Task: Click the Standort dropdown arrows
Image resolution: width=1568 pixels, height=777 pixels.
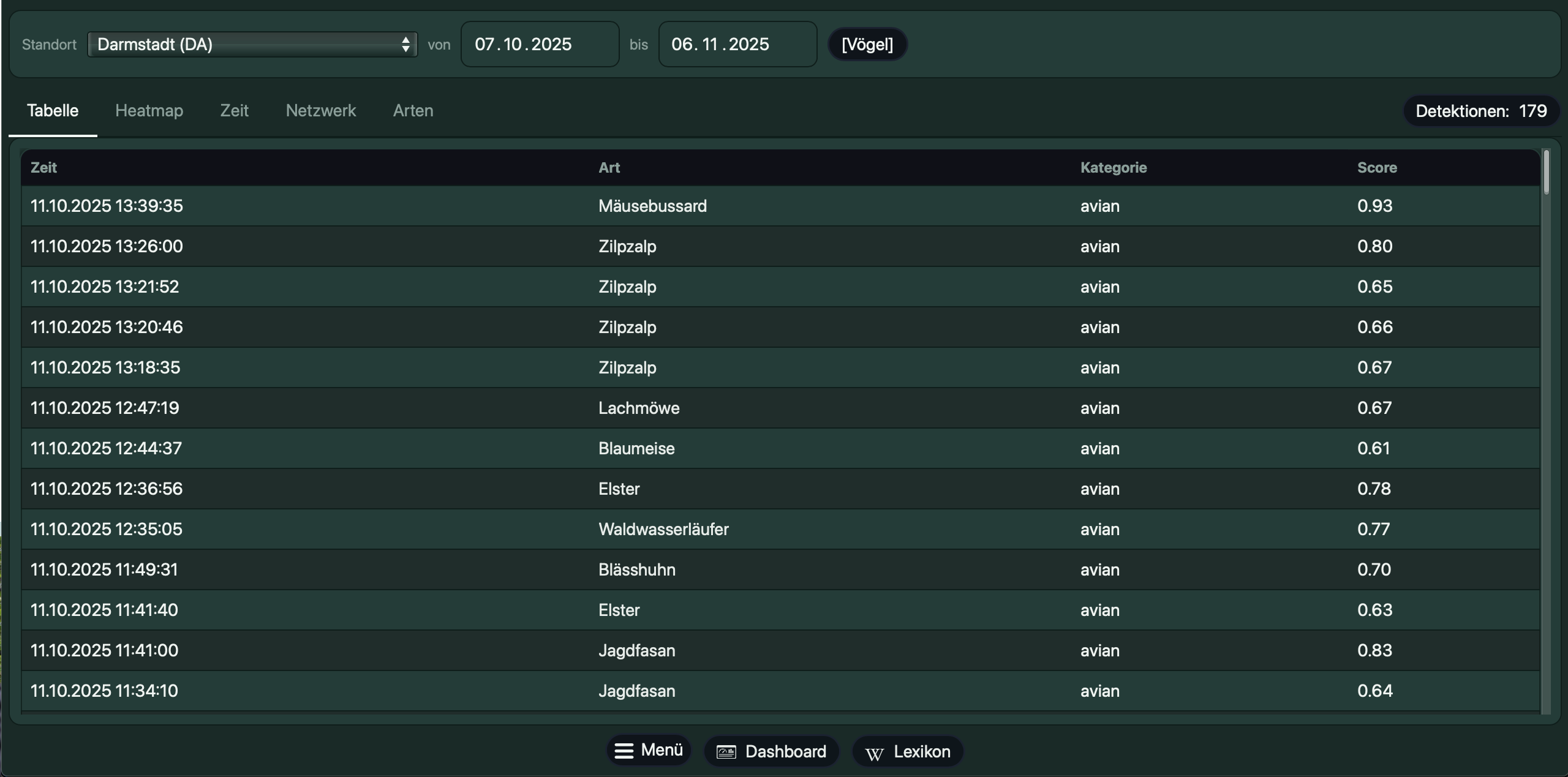Action: (x=405, y=44)
